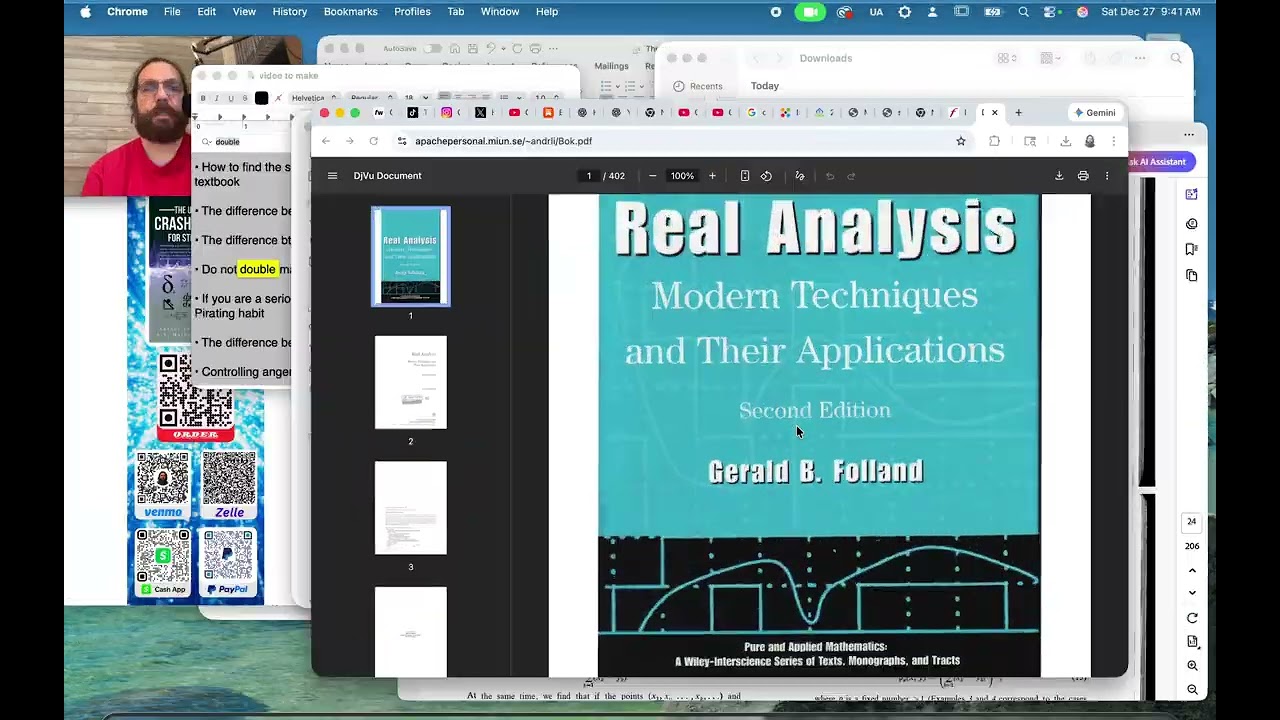Click the fit to page icon
Screen dimensions: 1280x720
pyautogui.click(x=745, y=176)
